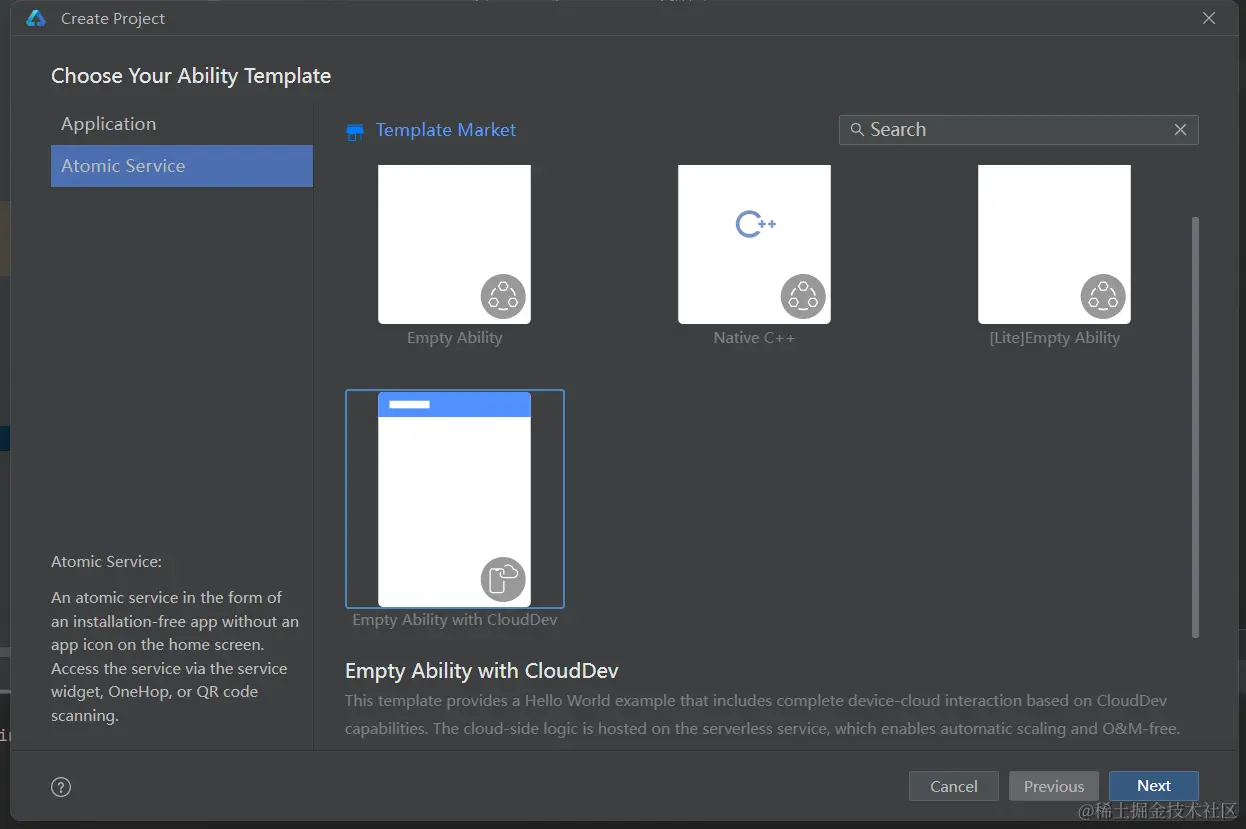
Task: Click the Choose Your Ability Template heading
Action: pos(191,76)
